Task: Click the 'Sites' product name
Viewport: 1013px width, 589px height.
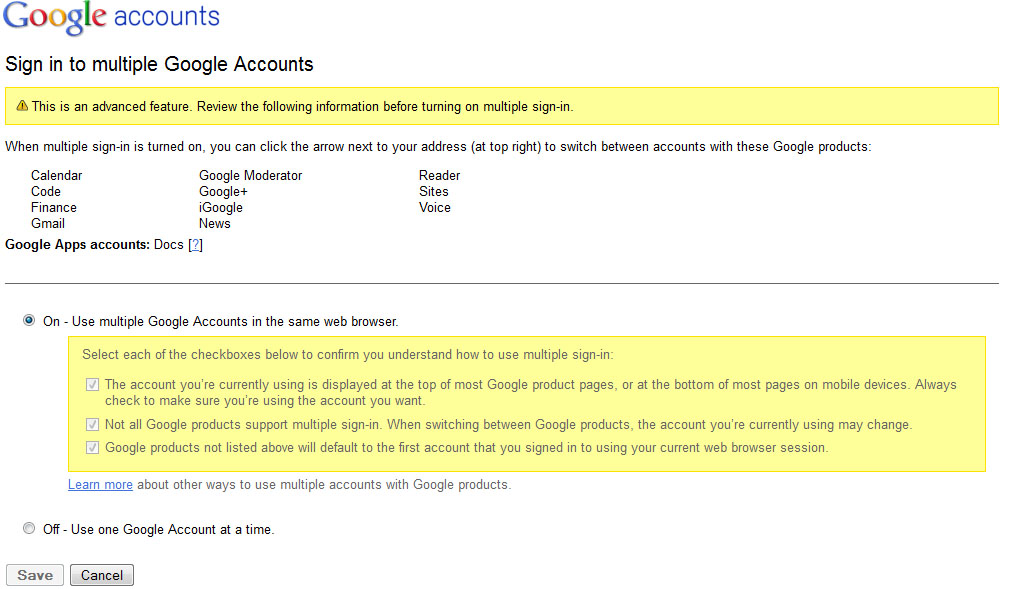Action: tap(433, 192)
